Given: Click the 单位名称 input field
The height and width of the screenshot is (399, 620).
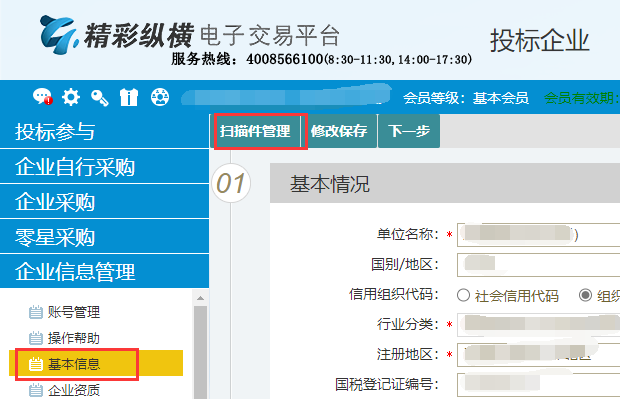Looking at the screenshot, I should 539,235.
